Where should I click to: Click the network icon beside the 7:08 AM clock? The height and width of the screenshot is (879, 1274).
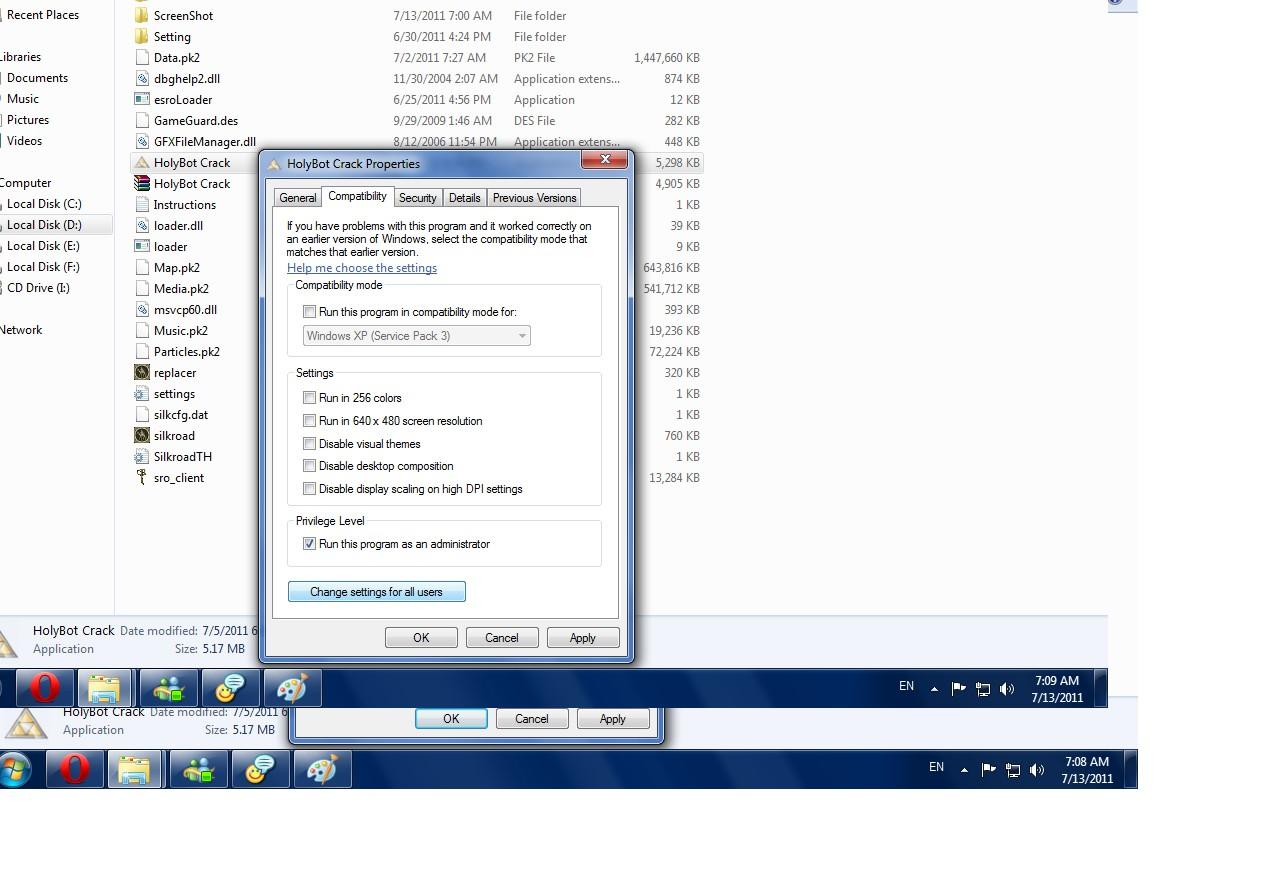click(1013, 769)
